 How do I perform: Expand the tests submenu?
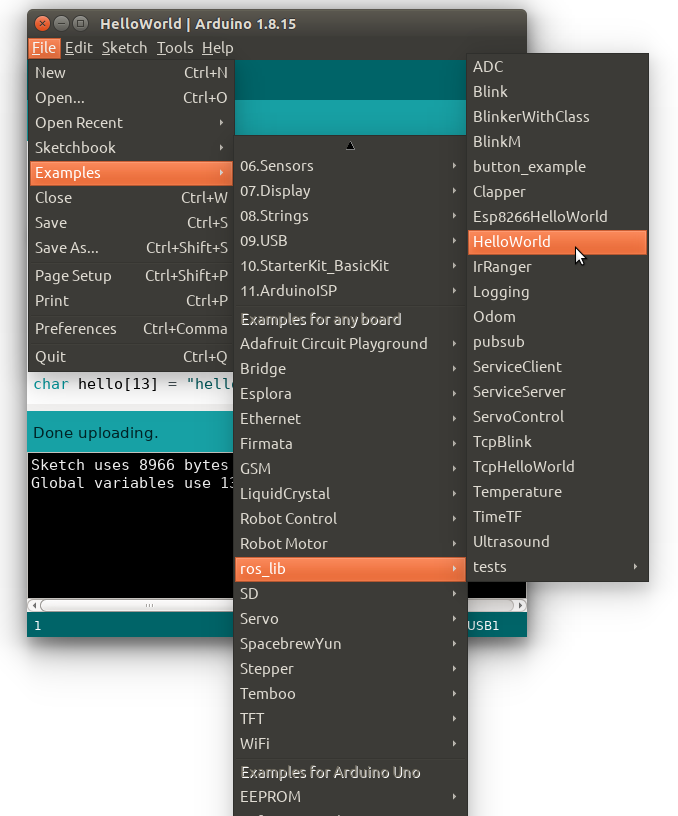[x=557, y=567]
